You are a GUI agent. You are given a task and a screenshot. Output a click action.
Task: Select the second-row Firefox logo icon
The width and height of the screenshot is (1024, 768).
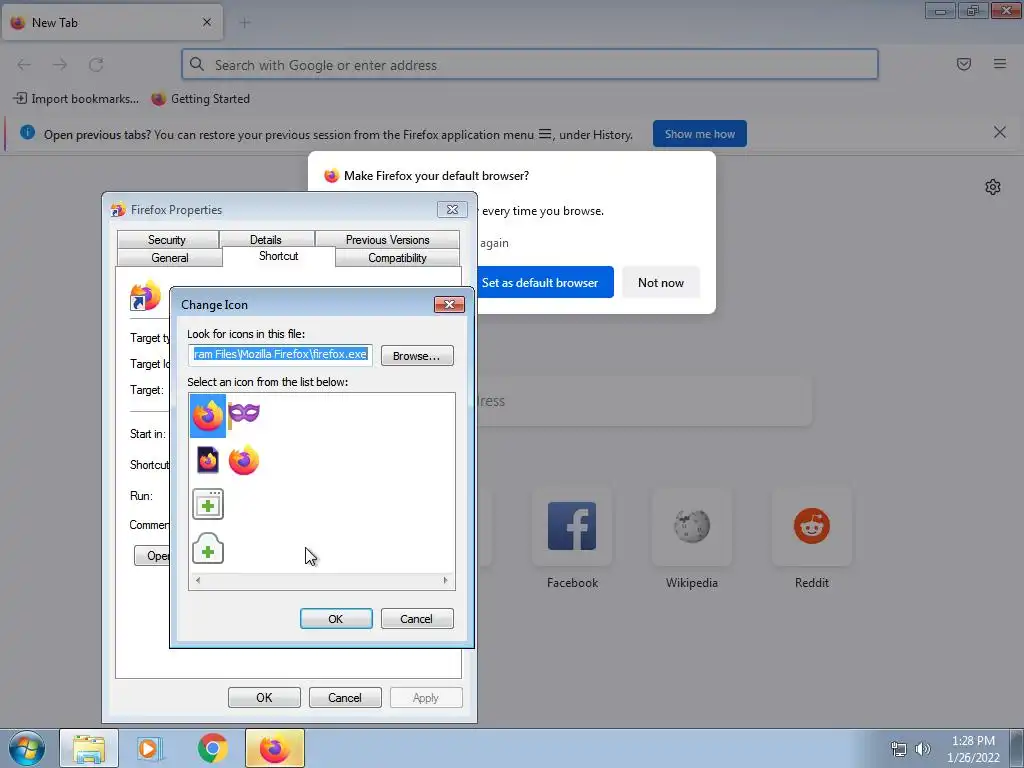244,460
